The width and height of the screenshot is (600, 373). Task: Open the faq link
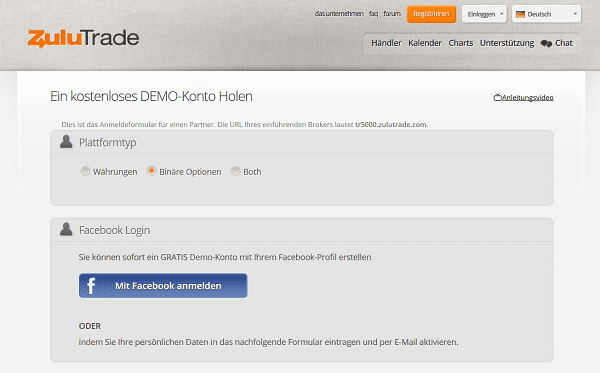click(x=373, y=14)
